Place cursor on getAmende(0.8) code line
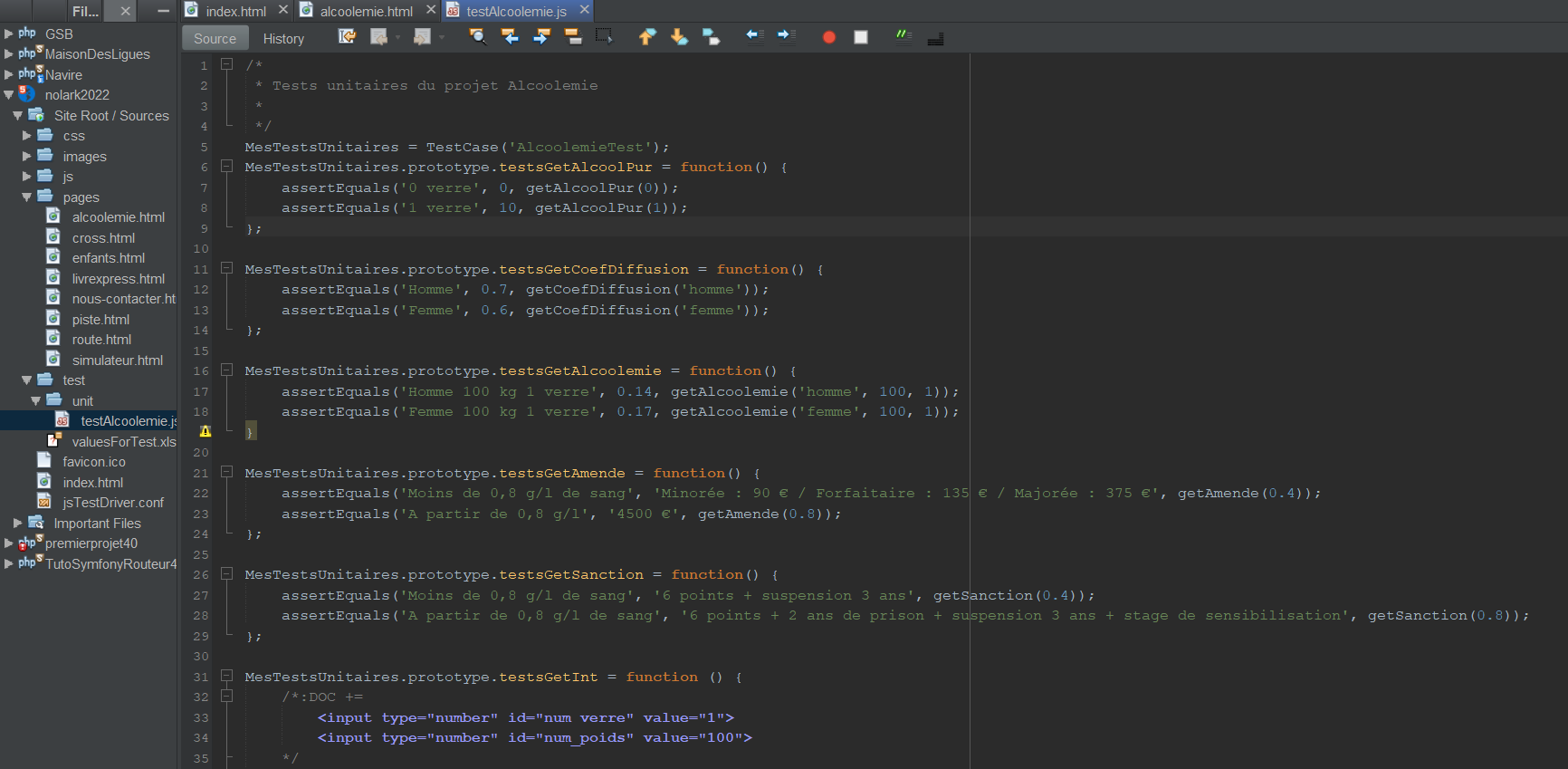This screenshot has width=1568, height=769. click(x=561, y=514)
